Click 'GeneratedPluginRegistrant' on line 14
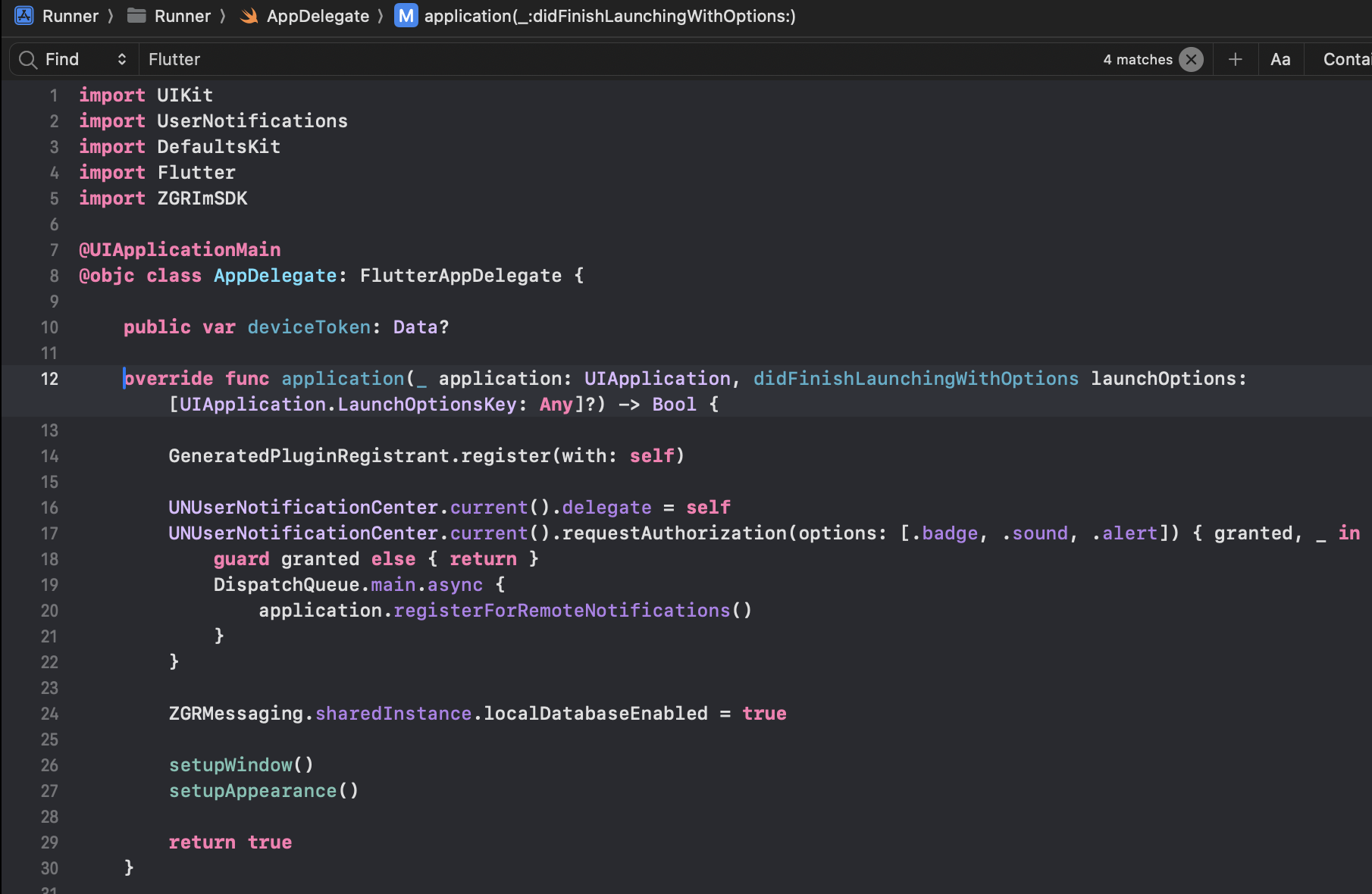The width and height of the screenshot is (1372, 894). point(309,456)
